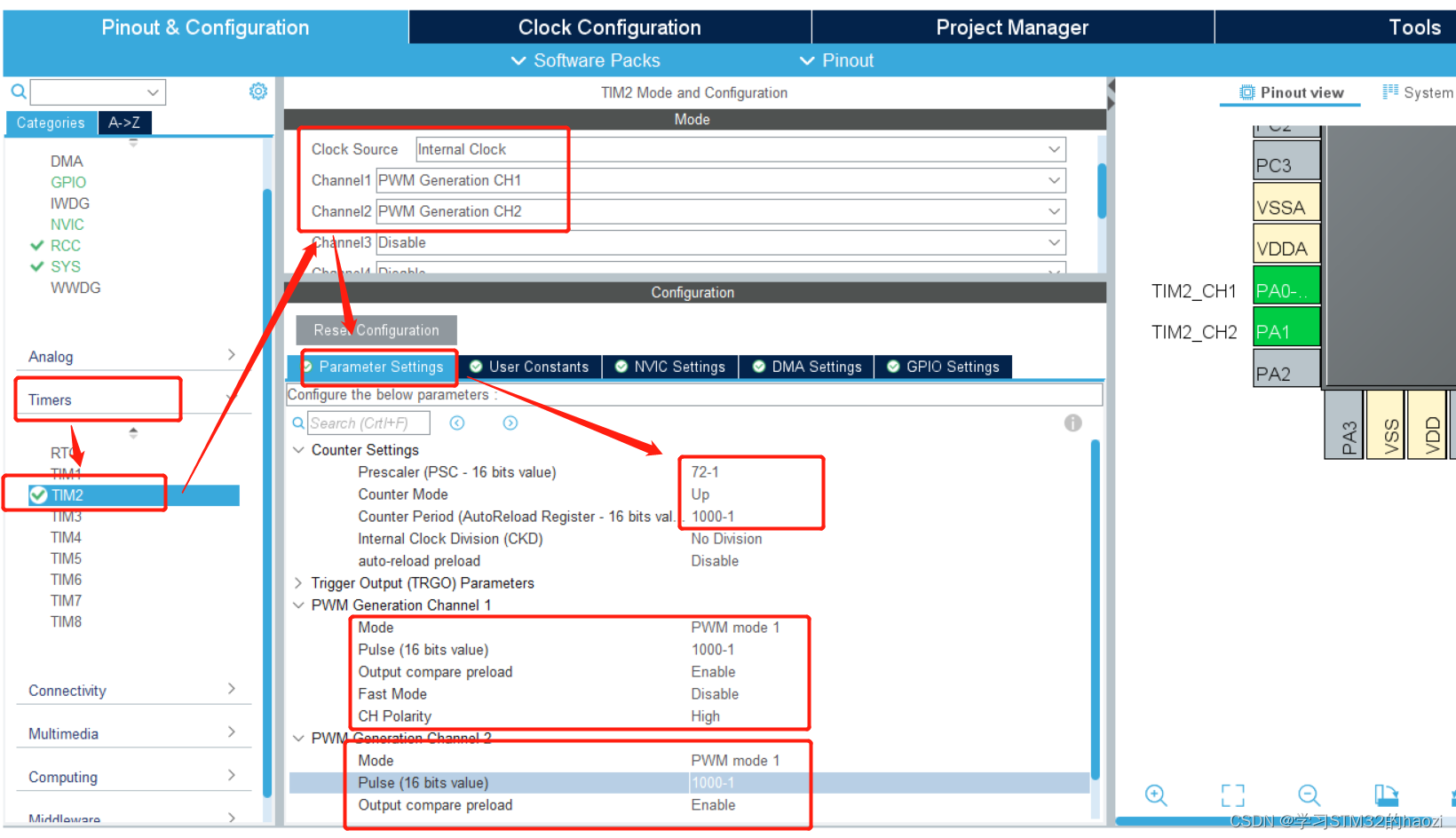
Task: Click the zoom in icon under pinout view
Action: 1156,795
